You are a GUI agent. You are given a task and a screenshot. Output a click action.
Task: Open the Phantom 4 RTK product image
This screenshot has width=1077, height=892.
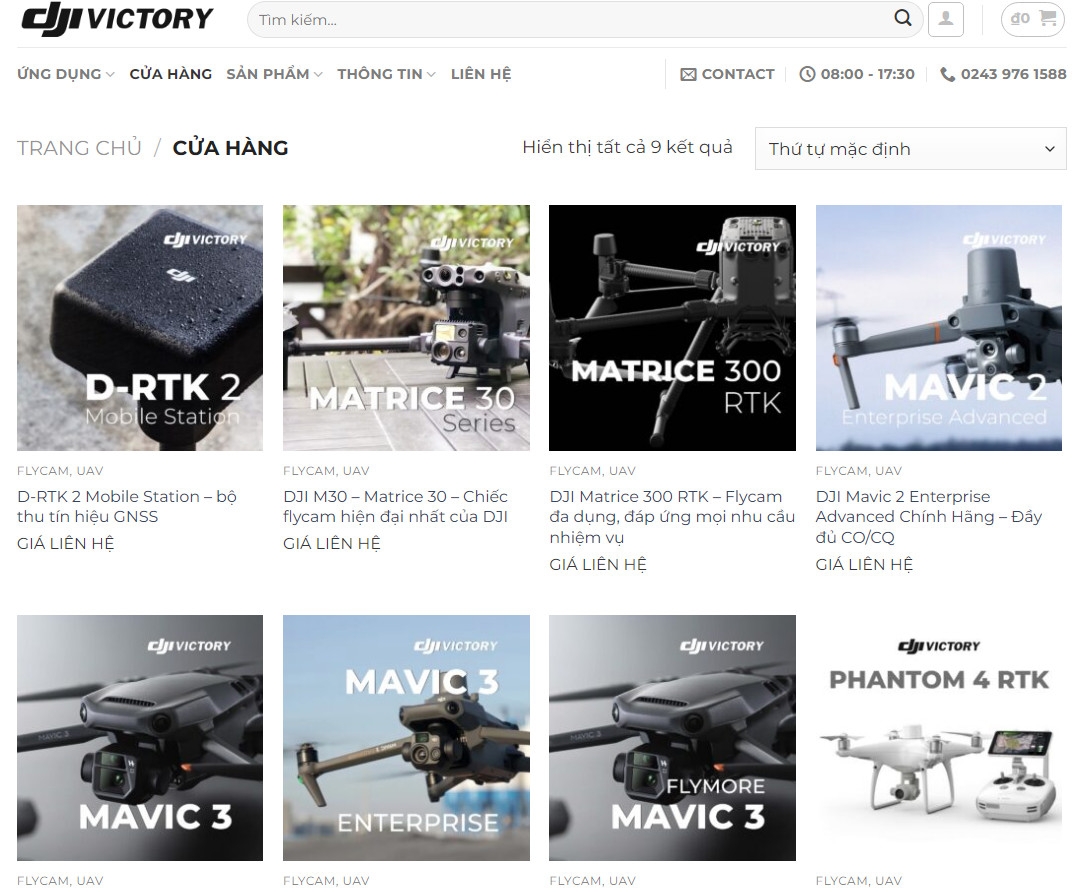pos(939,737)
